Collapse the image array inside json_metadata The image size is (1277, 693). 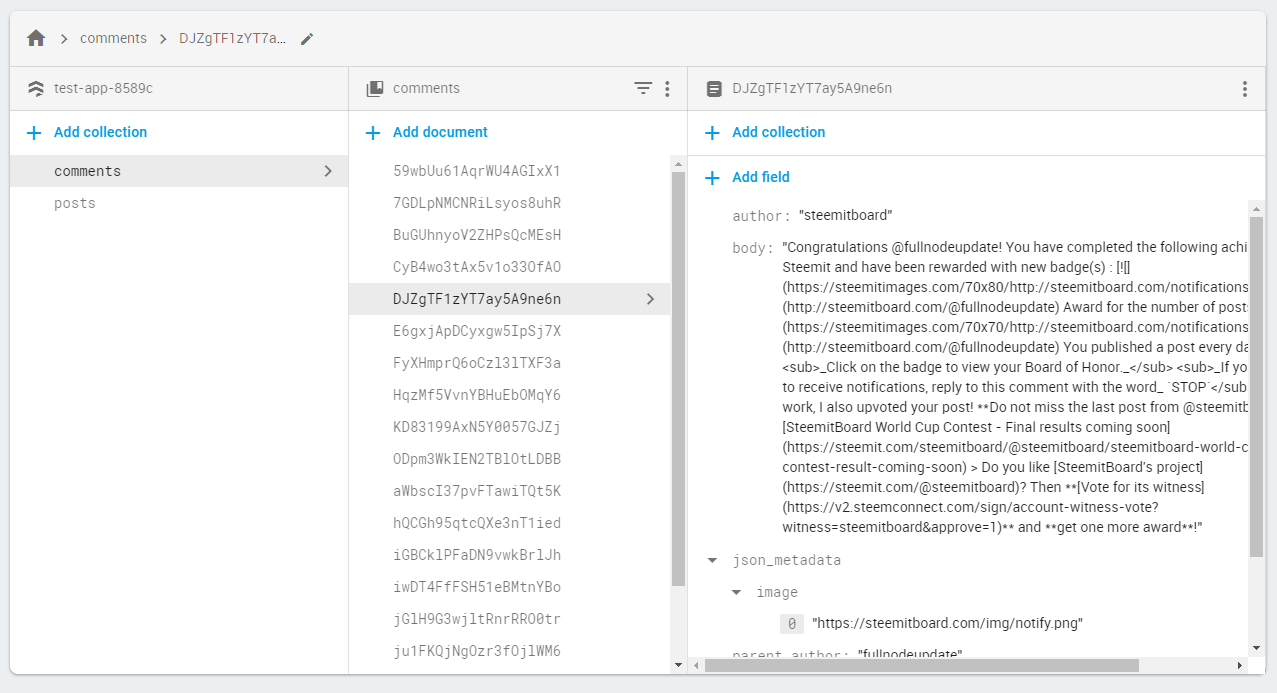[x=737, y=592]
